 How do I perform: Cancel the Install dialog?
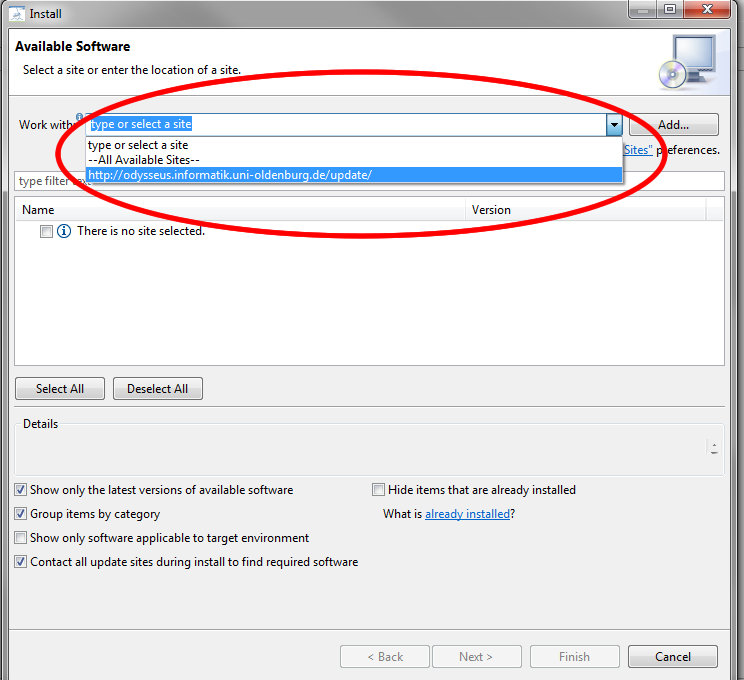(672, 657)
